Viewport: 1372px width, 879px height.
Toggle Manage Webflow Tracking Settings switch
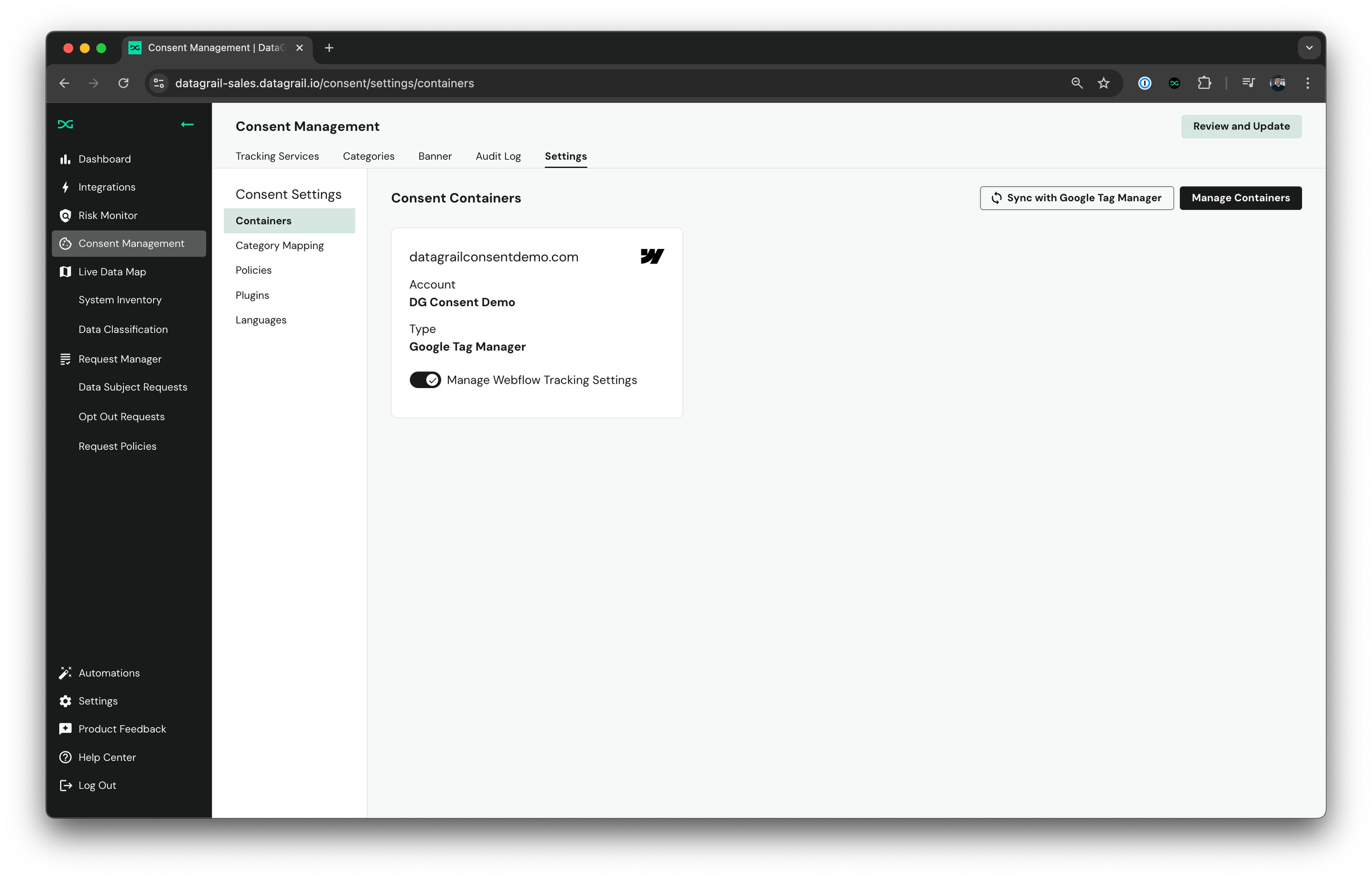tap(425, 379)
